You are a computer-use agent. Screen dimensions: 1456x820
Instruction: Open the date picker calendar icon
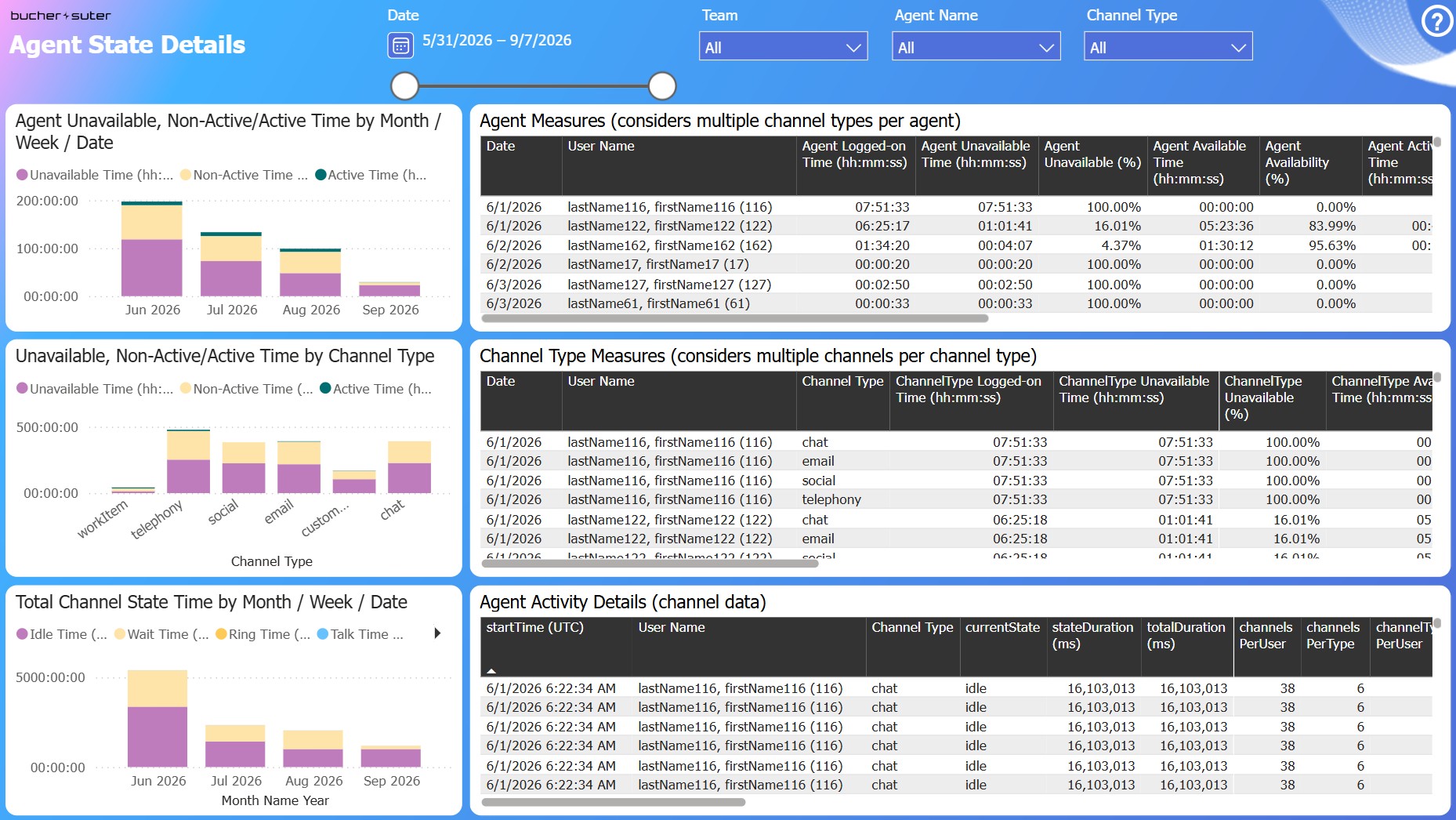coord(400,45)
